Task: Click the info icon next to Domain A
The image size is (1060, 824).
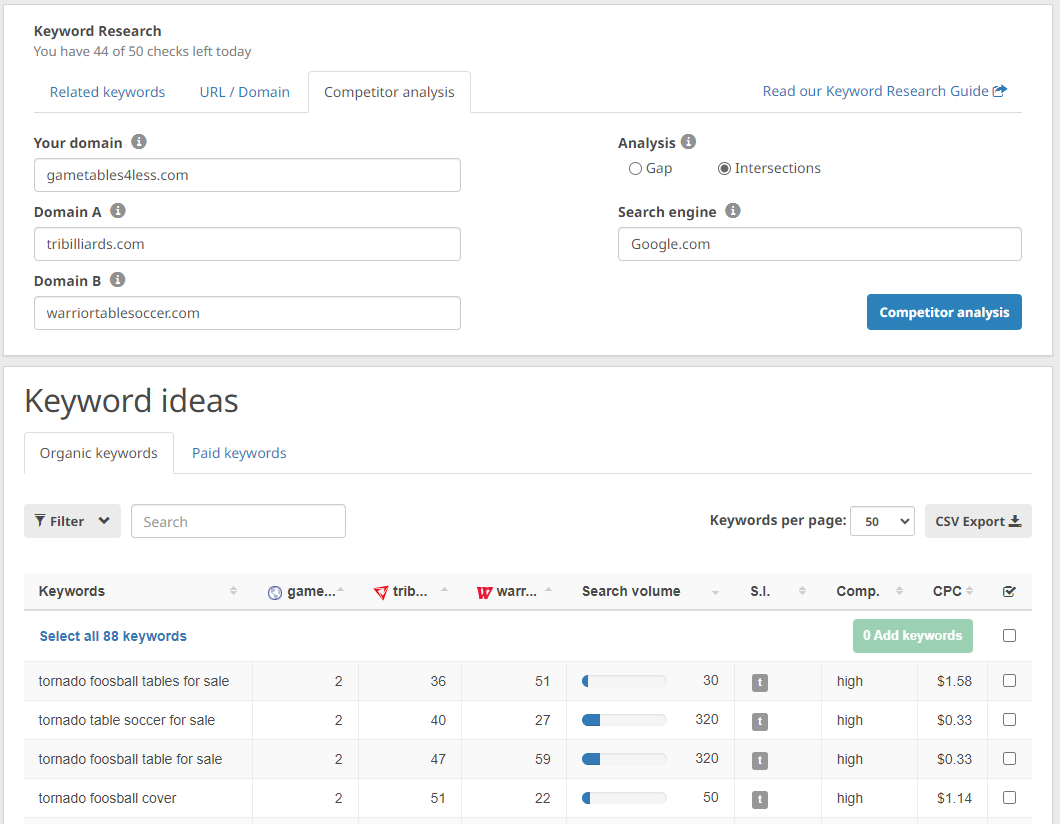Action: [x=118, y=211]
